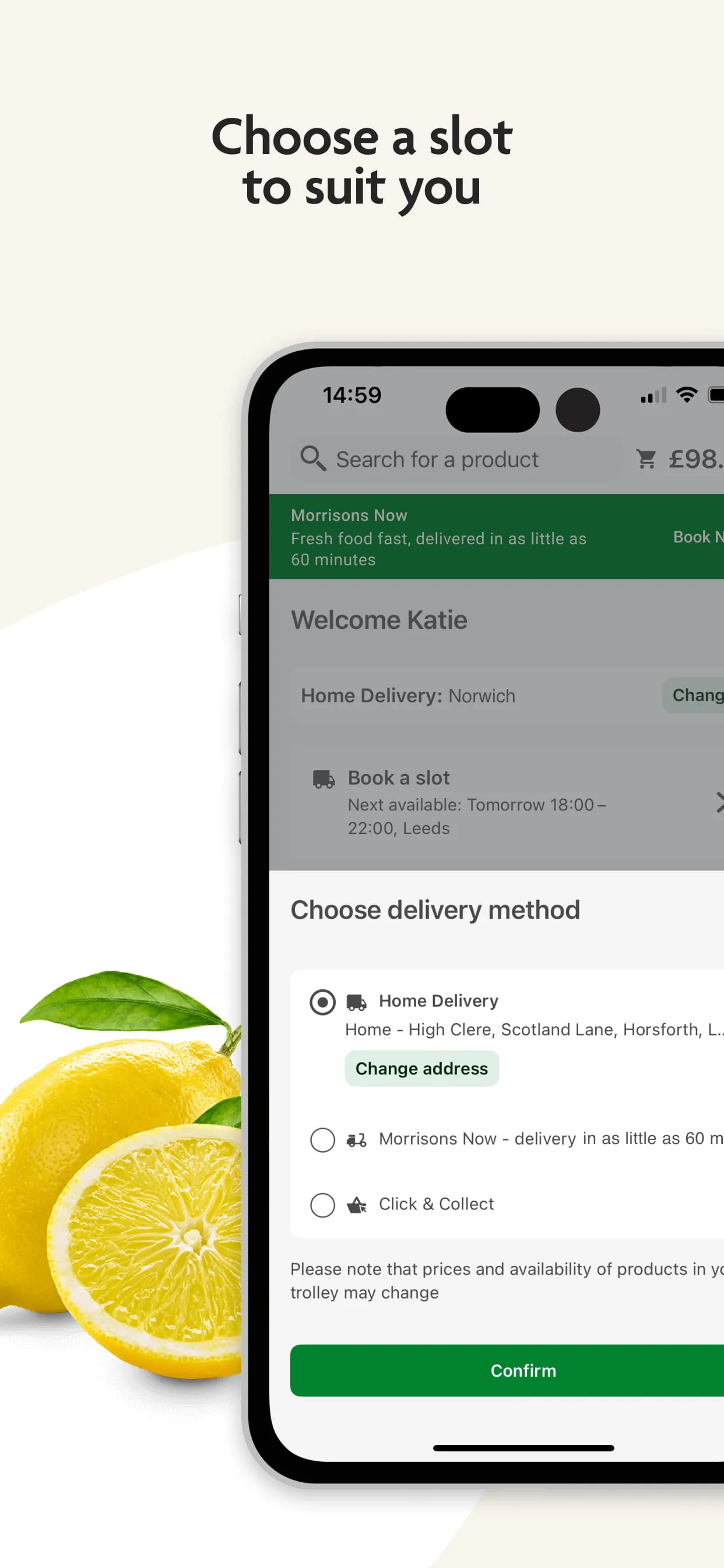
Task: Click the delivery truck icon in Book a slot
Action: tap(323, 779)
